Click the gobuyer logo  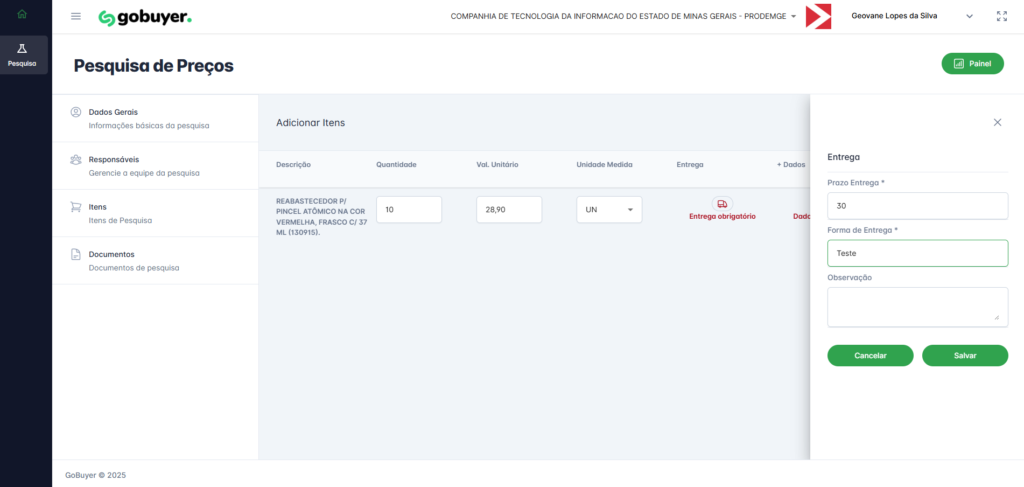tap(145, 17)
